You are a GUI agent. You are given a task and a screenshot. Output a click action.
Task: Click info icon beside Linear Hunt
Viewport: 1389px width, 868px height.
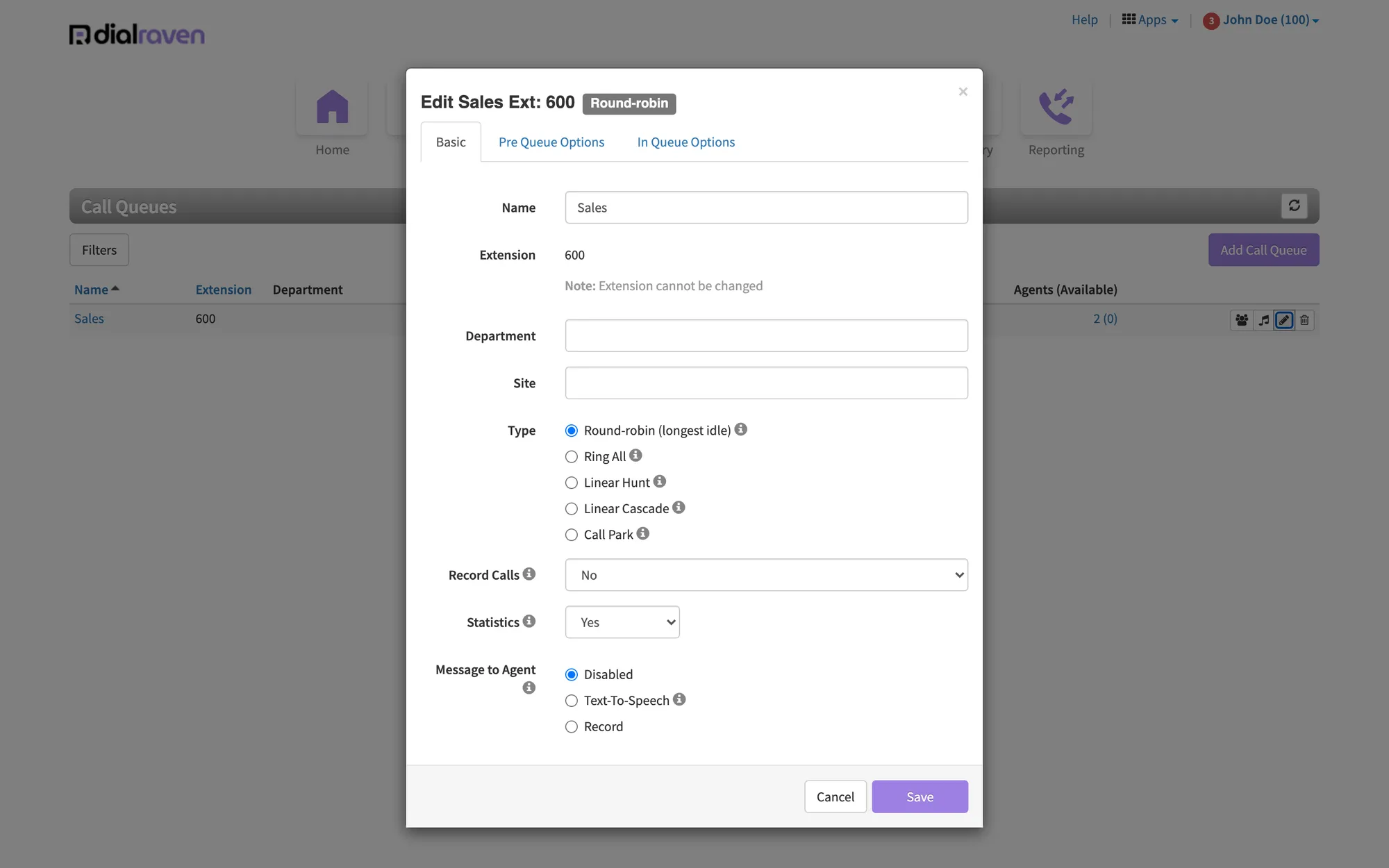pyautogui.click(x=660, y=481)
